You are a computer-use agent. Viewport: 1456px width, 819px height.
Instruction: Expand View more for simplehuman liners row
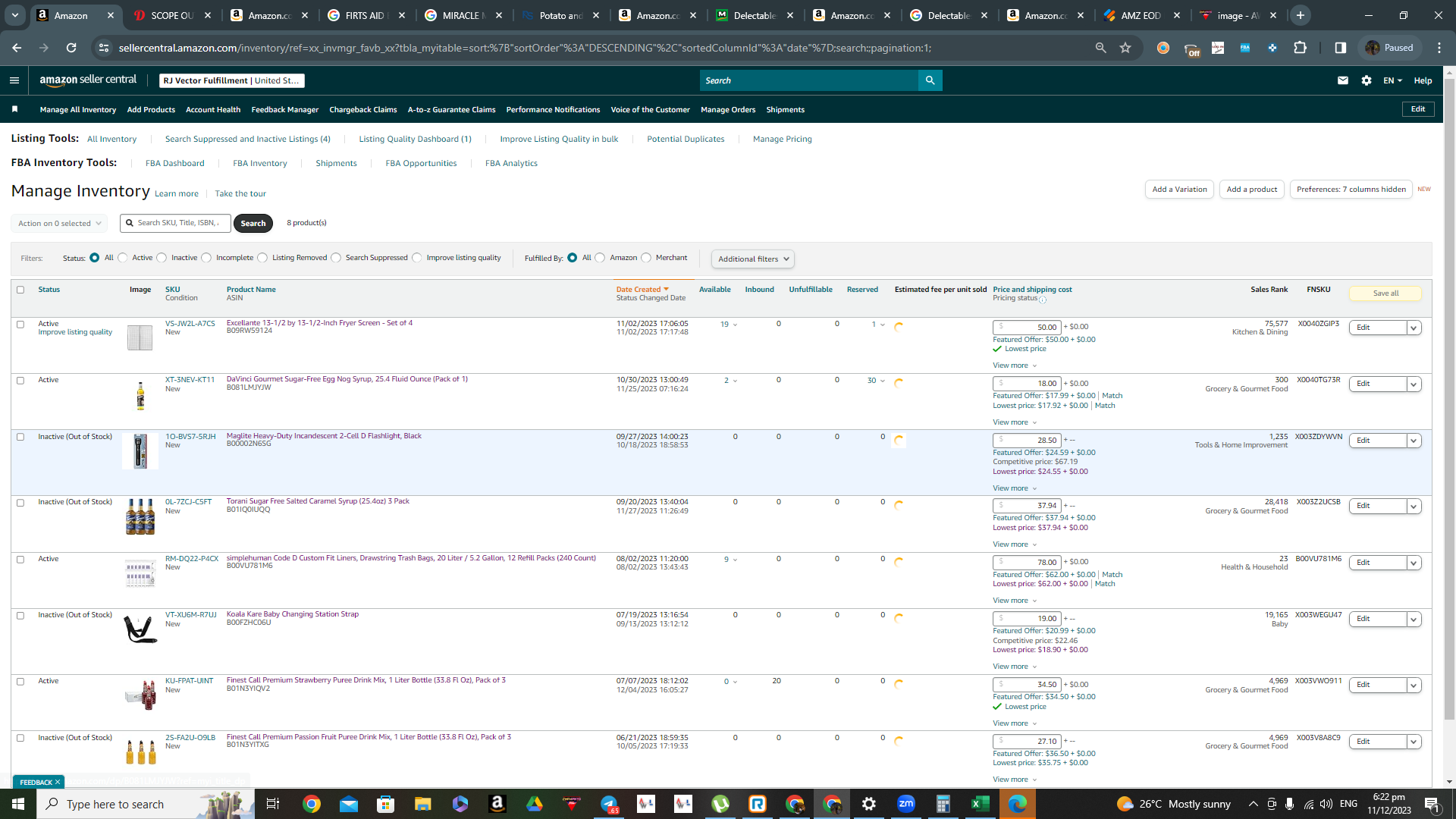point(1015,601)
